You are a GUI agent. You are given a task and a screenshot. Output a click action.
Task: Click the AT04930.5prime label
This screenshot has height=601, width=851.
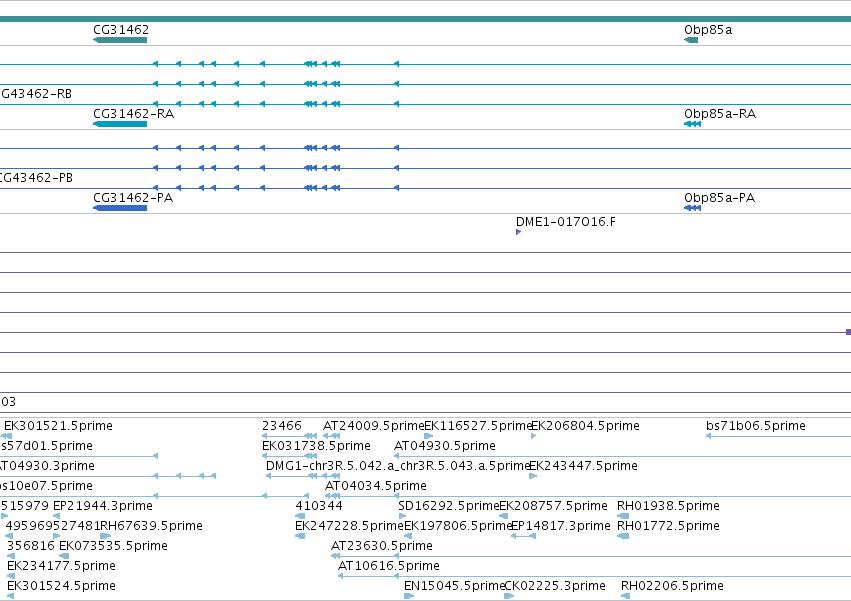444,446
